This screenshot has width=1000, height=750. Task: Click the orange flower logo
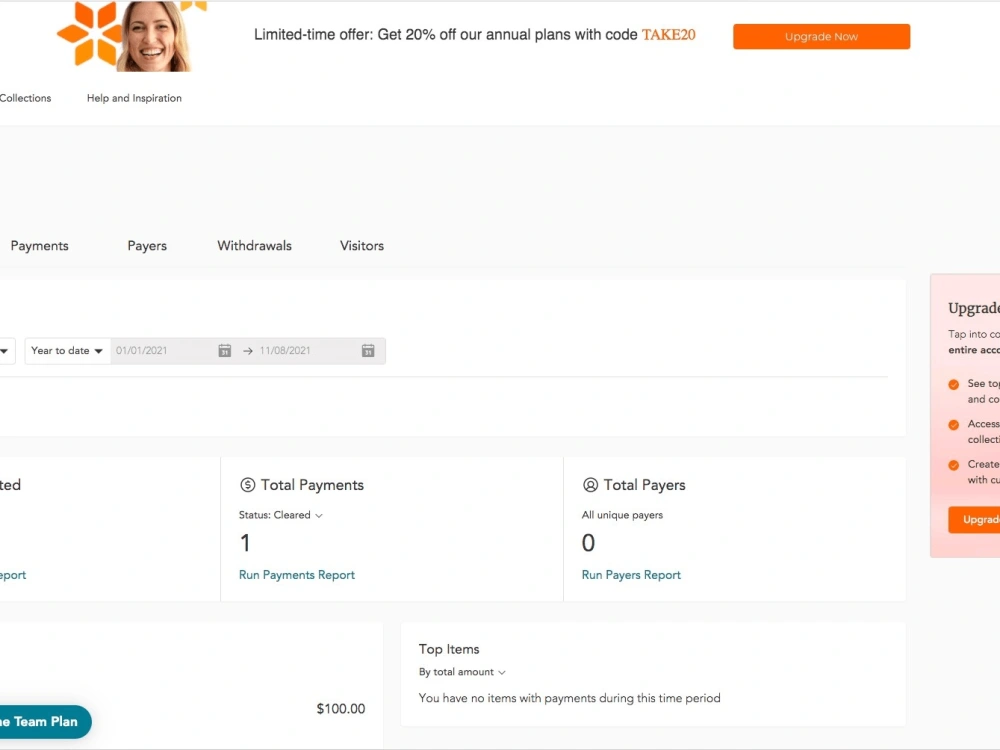(x=88, y=33)
